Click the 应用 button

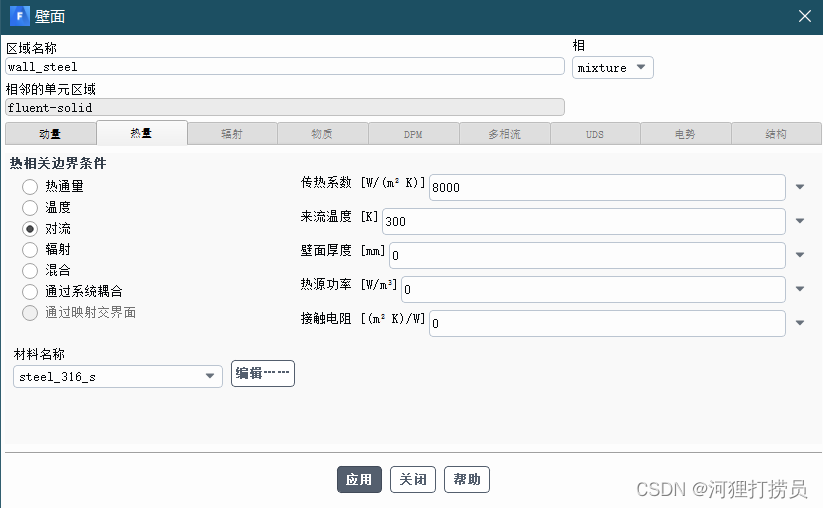click(x=359, y=480)
